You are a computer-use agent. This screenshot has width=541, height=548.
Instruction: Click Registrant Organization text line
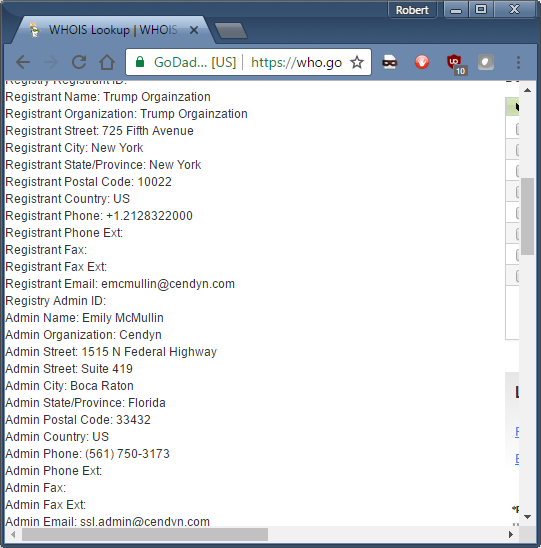(127, 114)
